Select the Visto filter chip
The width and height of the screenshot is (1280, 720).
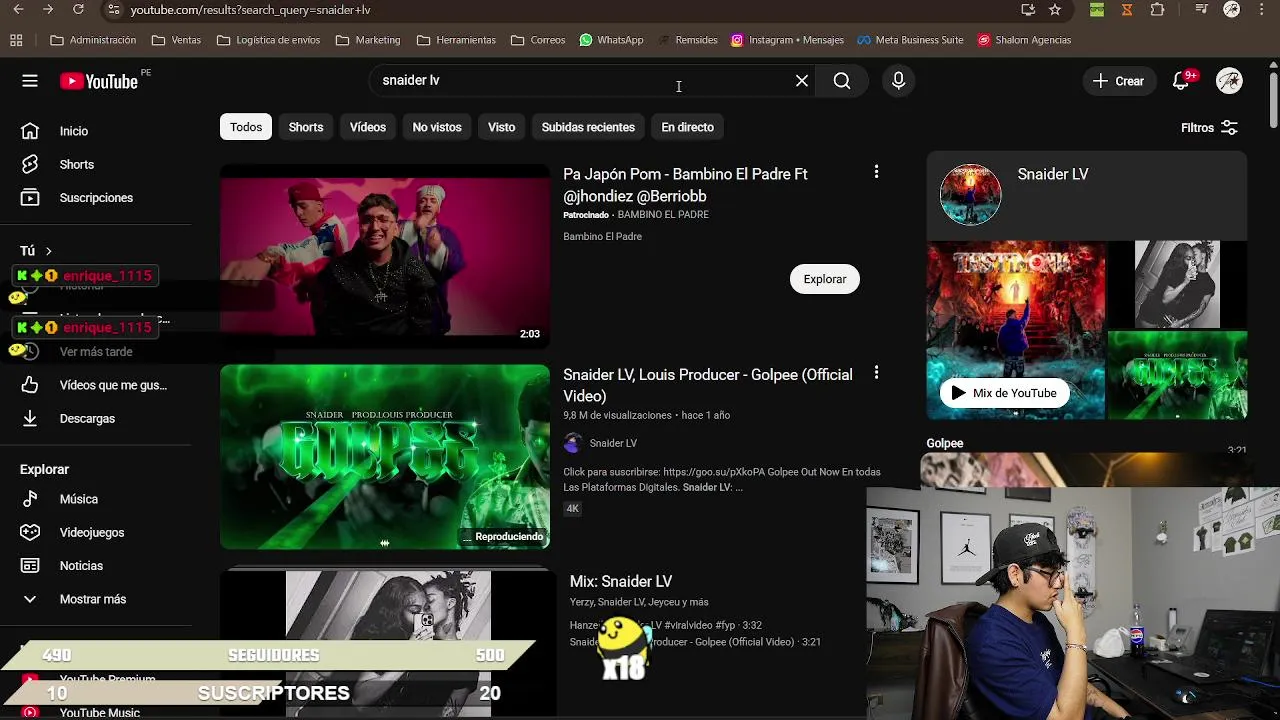point(502,127)
